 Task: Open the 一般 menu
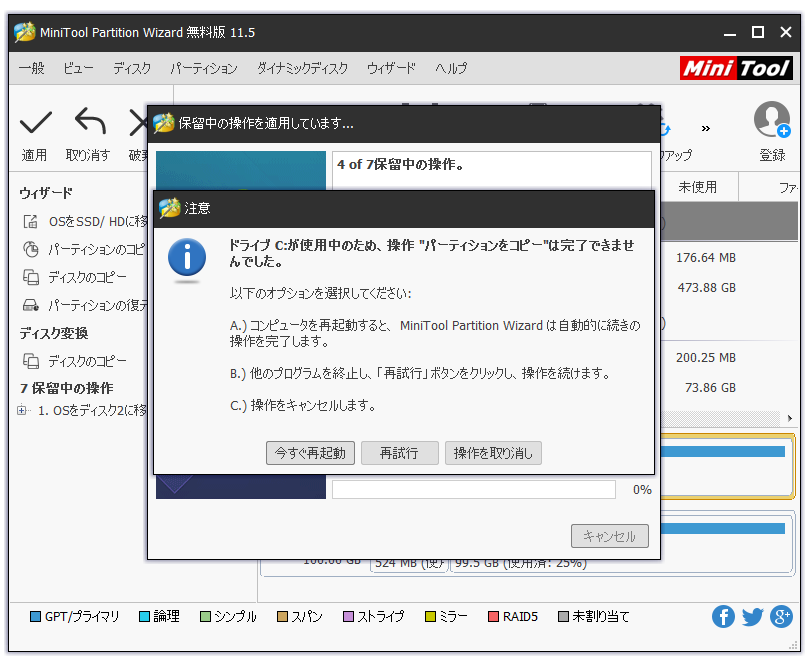click(32, 68)
